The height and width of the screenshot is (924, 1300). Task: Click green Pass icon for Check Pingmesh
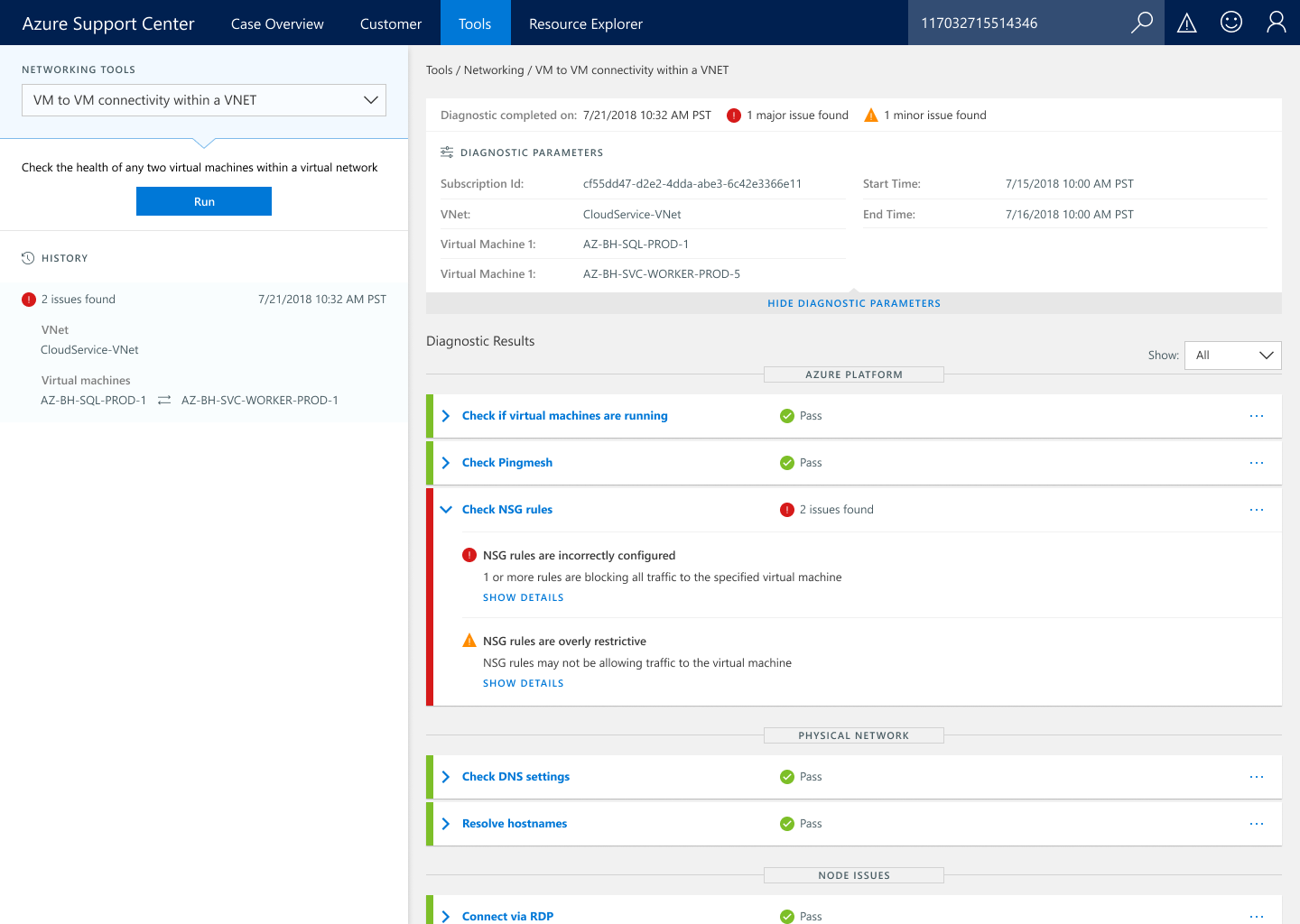click(787, 463)
